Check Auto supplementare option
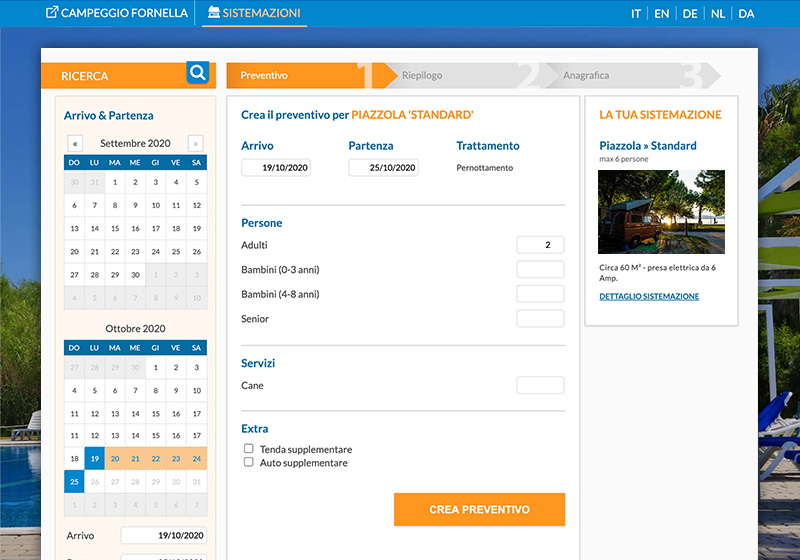 (x=248, y=462)
